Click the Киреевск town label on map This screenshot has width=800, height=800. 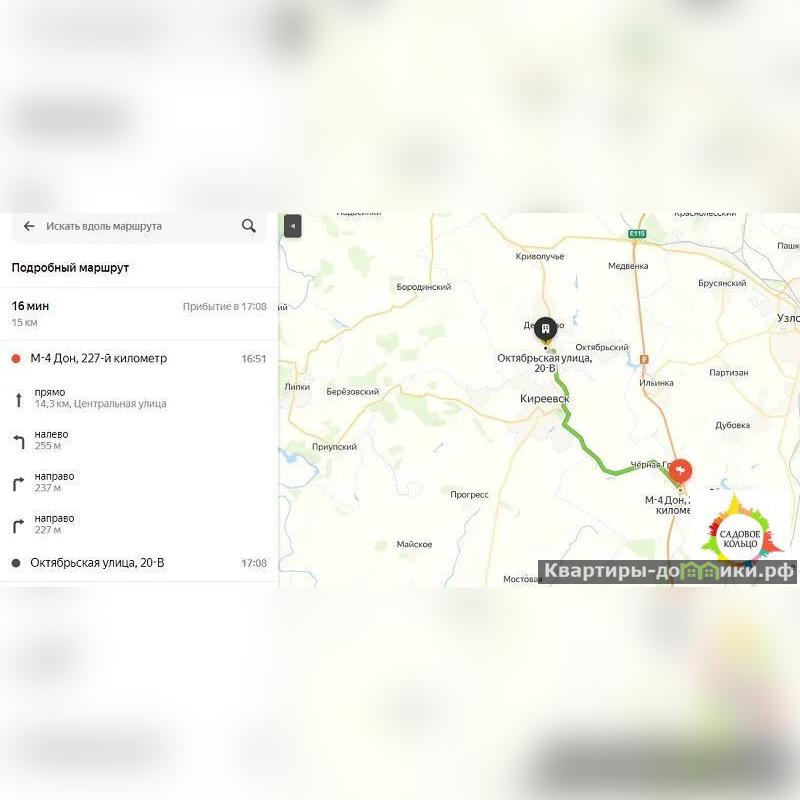(x=544, y=398)
